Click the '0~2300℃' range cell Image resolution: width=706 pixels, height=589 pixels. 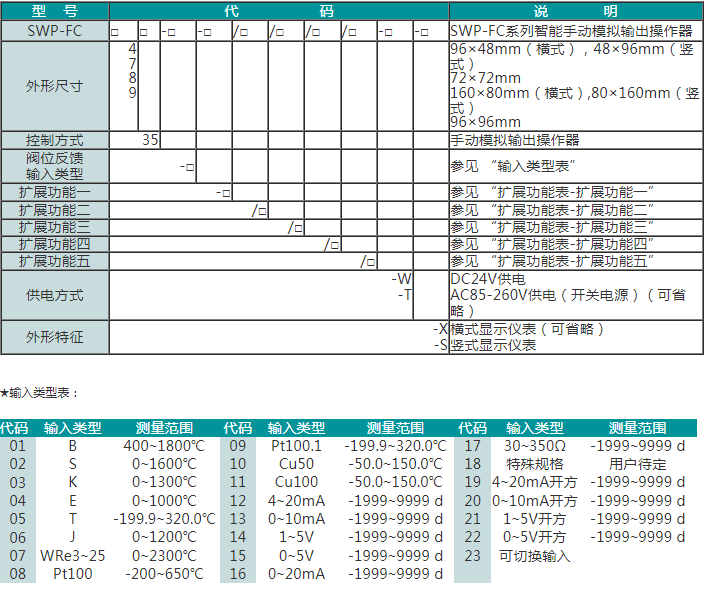click(x=164, y=556)
